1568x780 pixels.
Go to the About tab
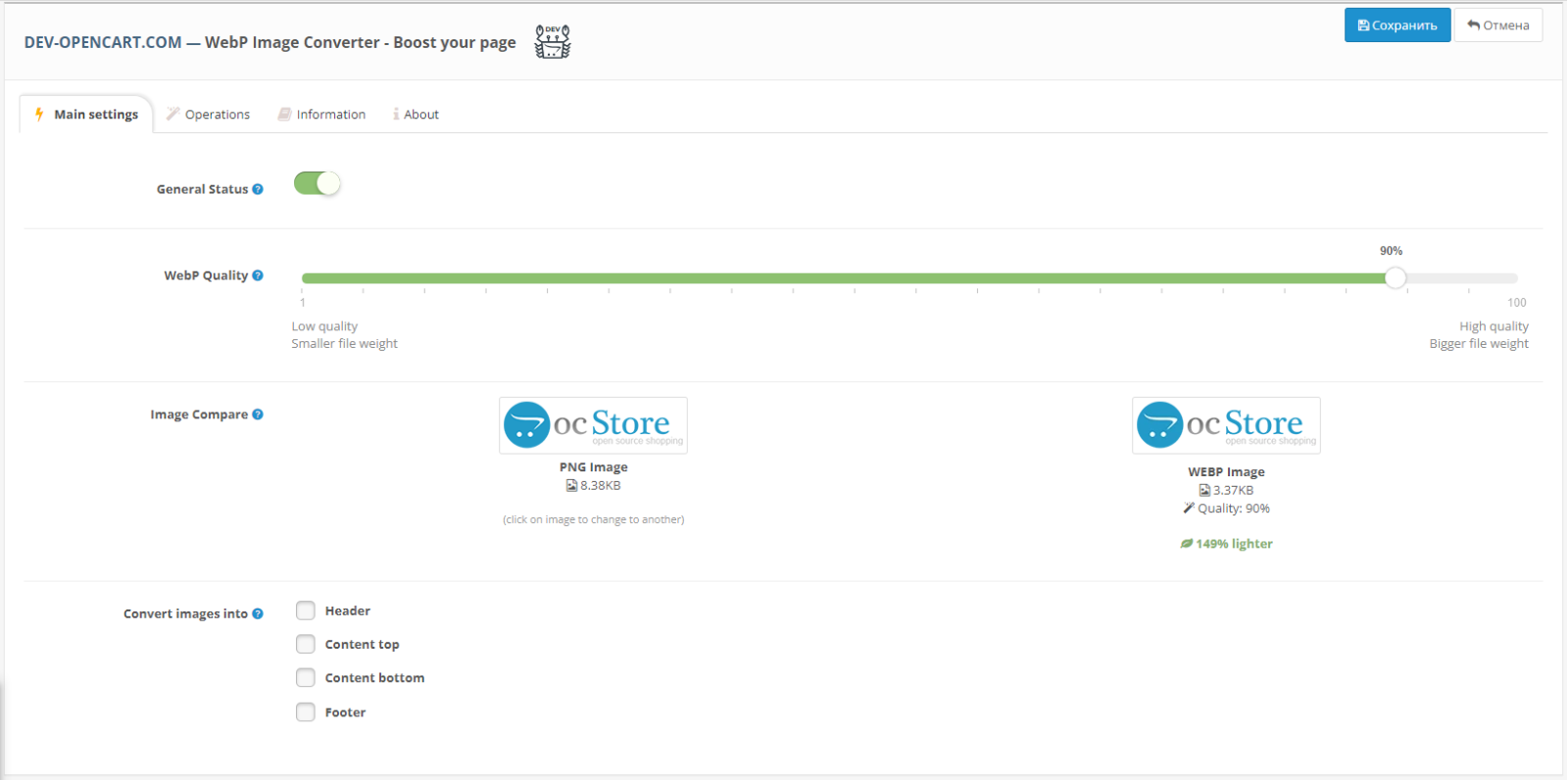(x=416, y=115)
